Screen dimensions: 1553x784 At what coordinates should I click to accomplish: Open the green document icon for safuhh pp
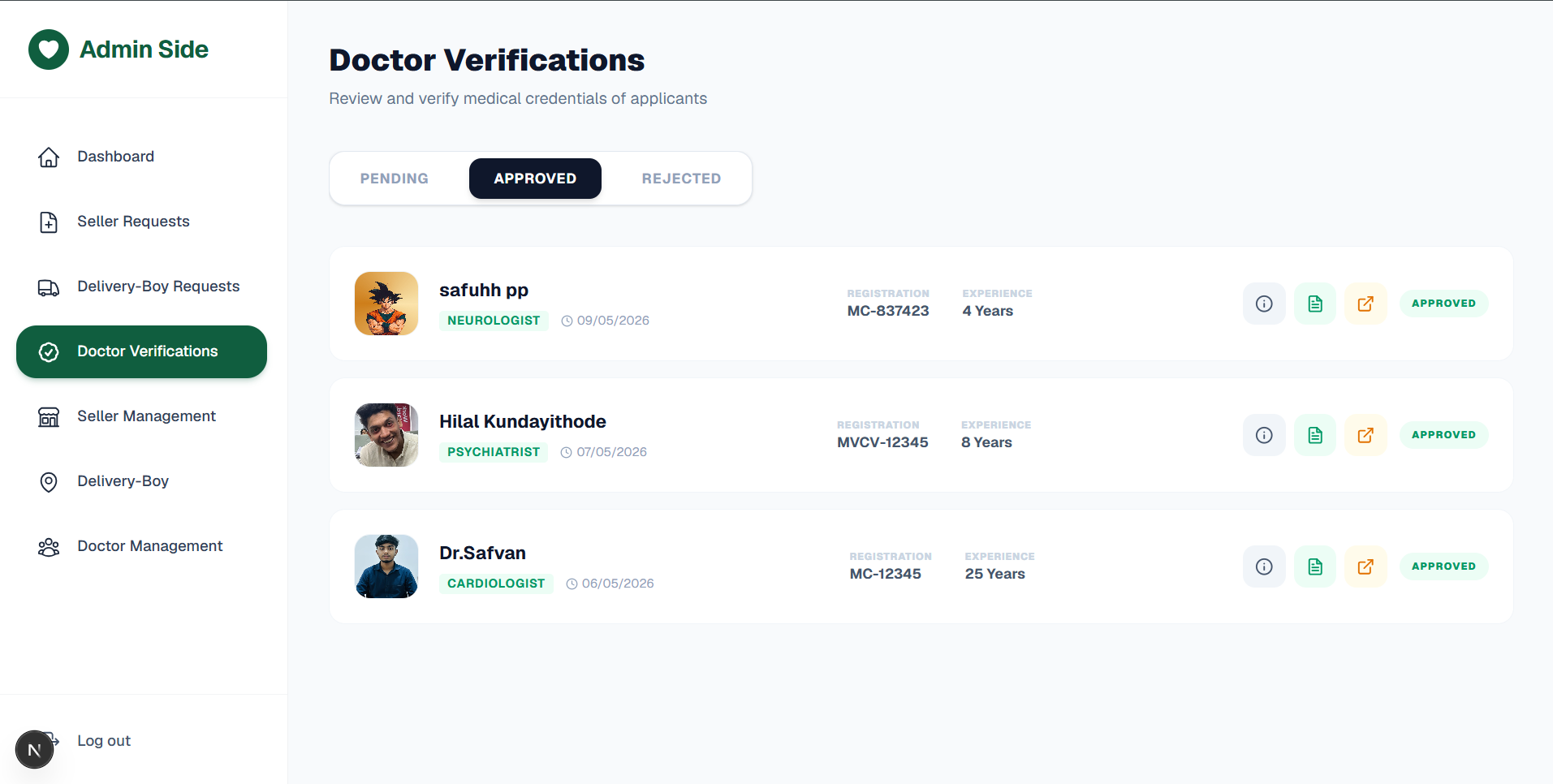(x=1315, y=304)
